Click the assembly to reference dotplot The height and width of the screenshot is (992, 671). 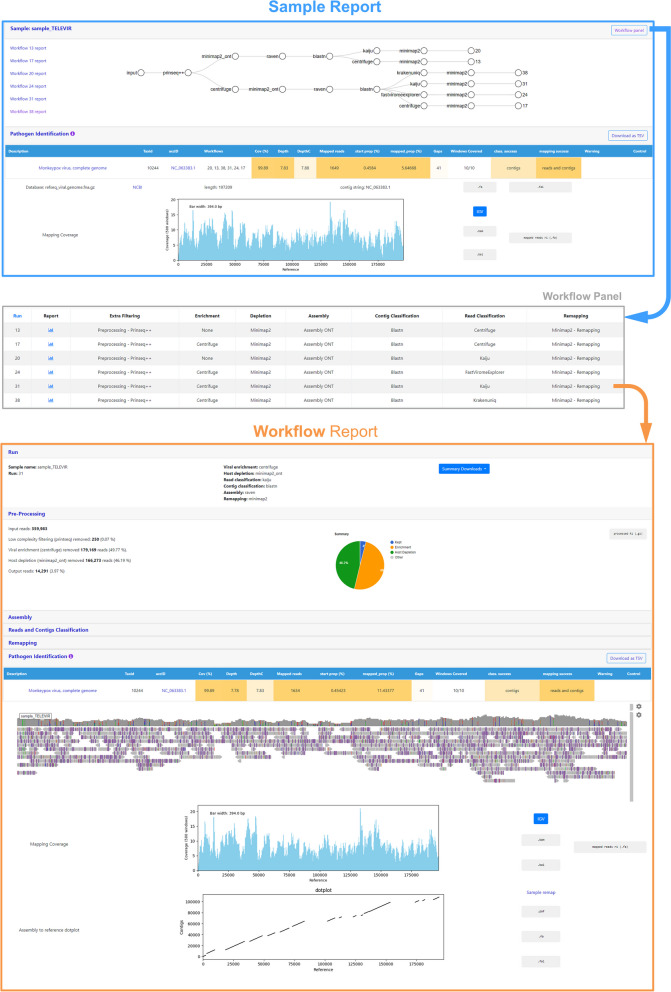[323, 927]
